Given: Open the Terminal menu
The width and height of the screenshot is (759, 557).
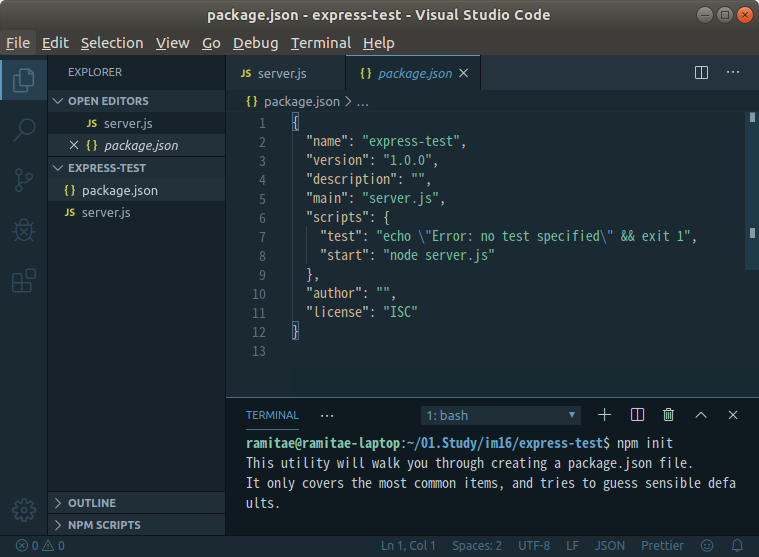Looking at the screenshot, I should (320, 43).
